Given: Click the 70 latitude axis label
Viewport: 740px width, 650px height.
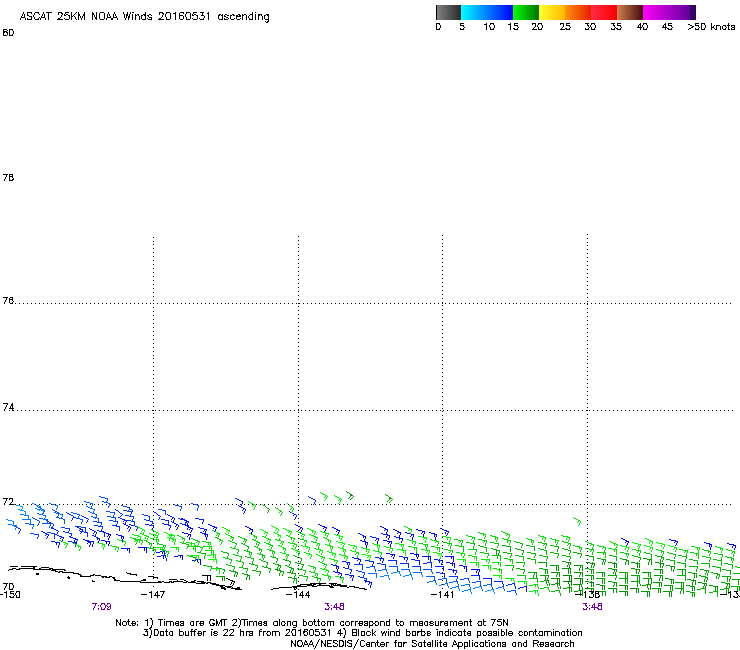Looking at the screenshot, I should click(8, 587).
